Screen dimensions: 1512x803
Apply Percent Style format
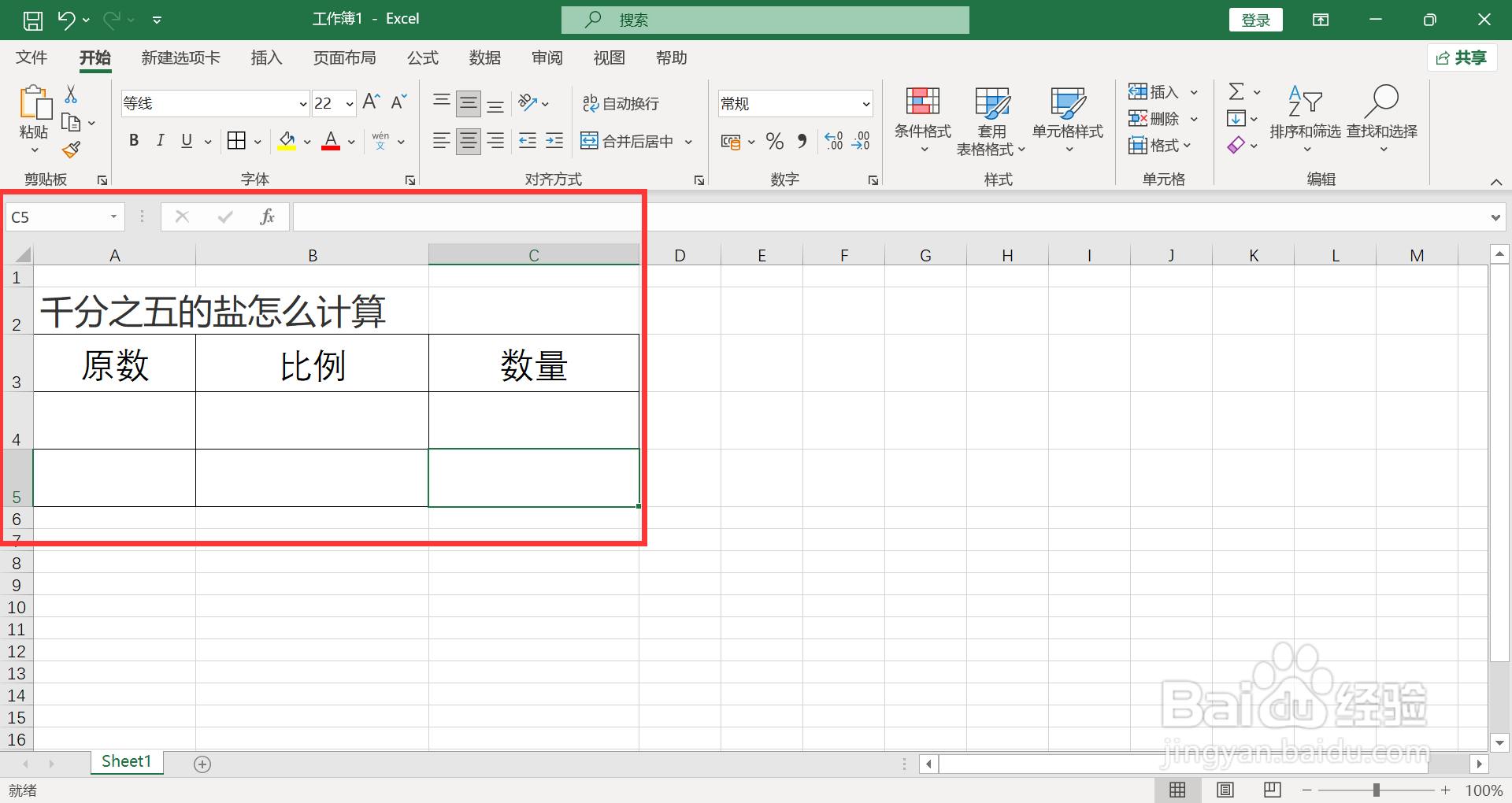775,142
